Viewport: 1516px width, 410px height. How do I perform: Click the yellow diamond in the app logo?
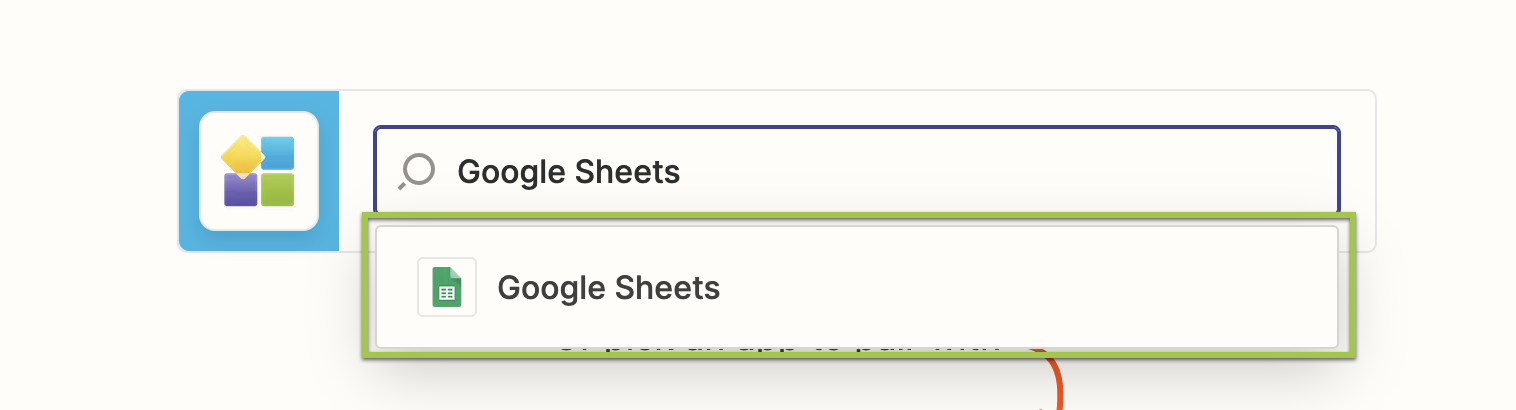241,155
